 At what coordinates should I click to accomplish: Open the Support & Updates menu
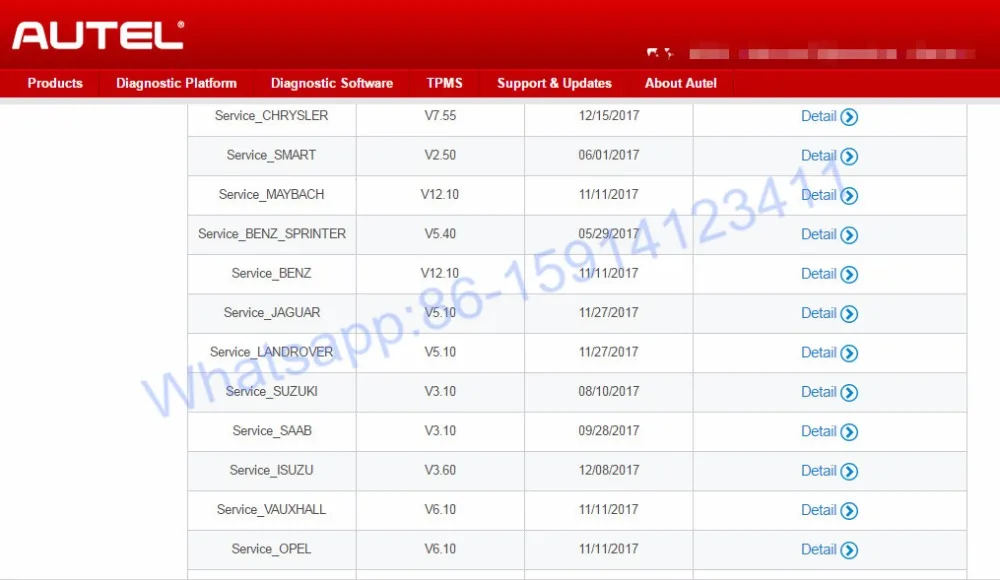554,83
